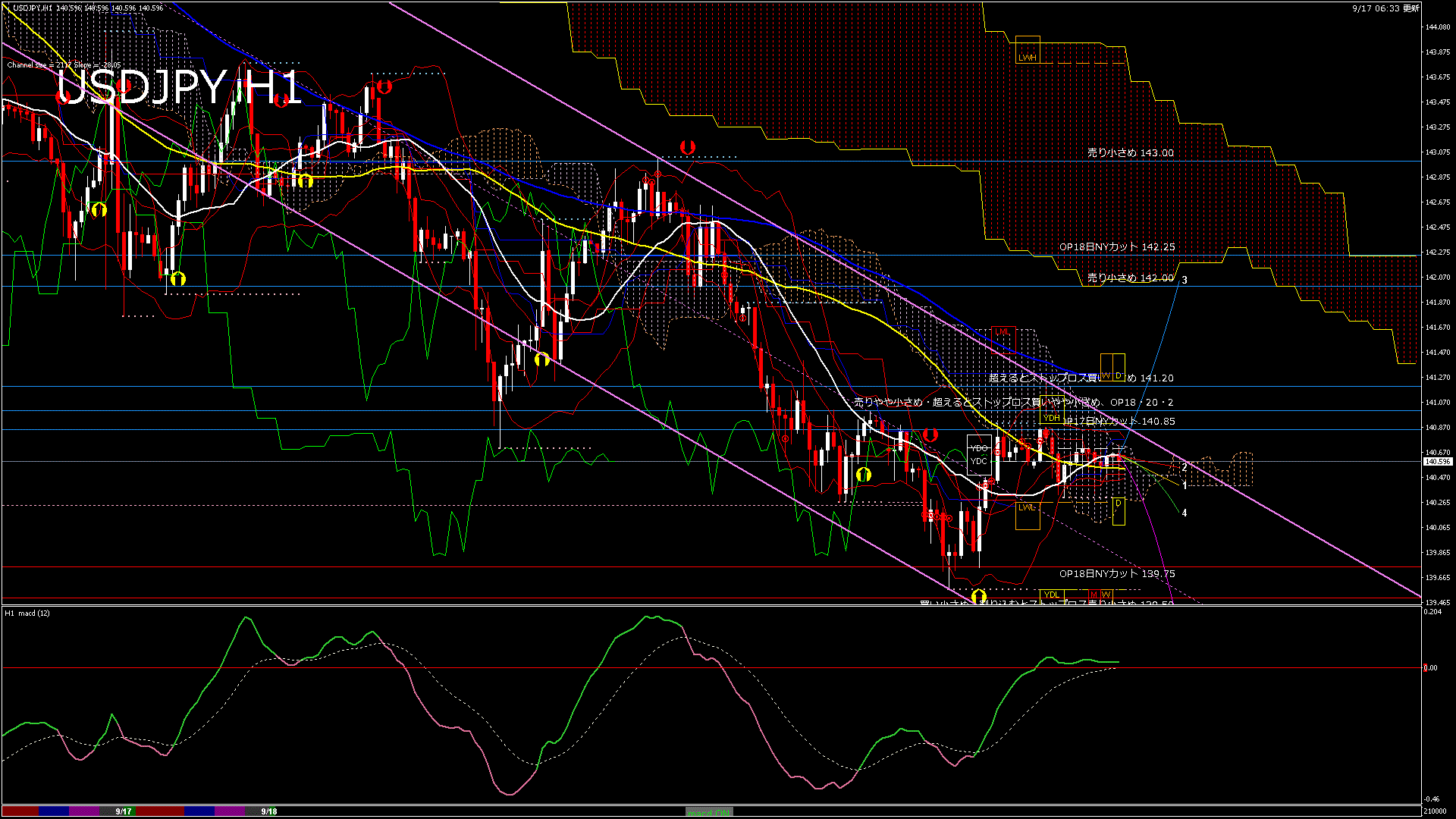Click the H1 macd (12) indicator label

(27, 613)
